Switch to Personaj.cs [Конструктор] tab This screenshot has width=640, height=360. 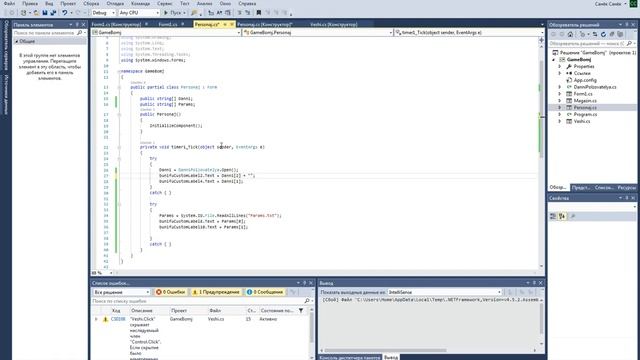pyautogui.click(x=264, y=24)
